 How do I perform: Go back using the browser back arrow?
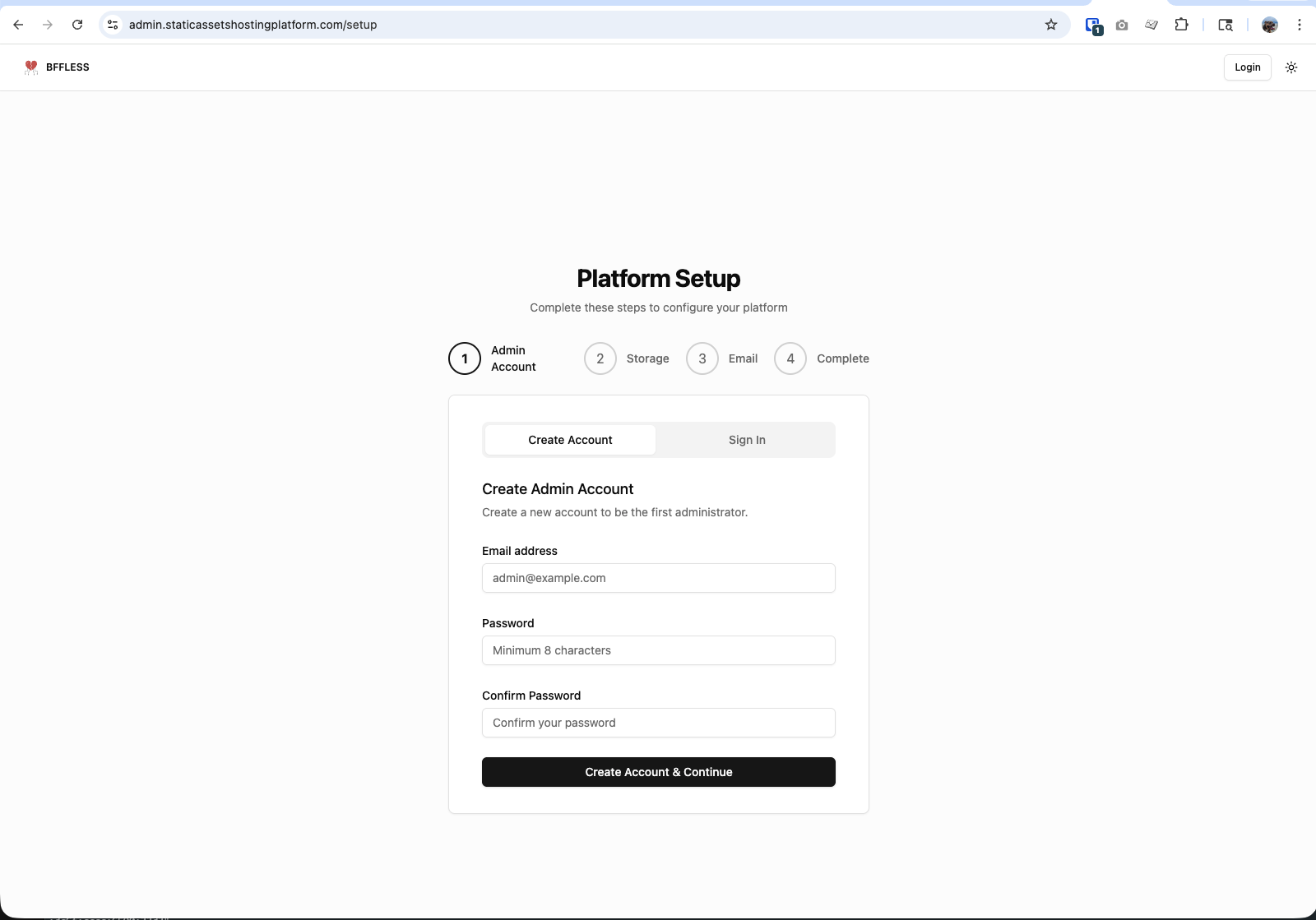tap(18, 25)
